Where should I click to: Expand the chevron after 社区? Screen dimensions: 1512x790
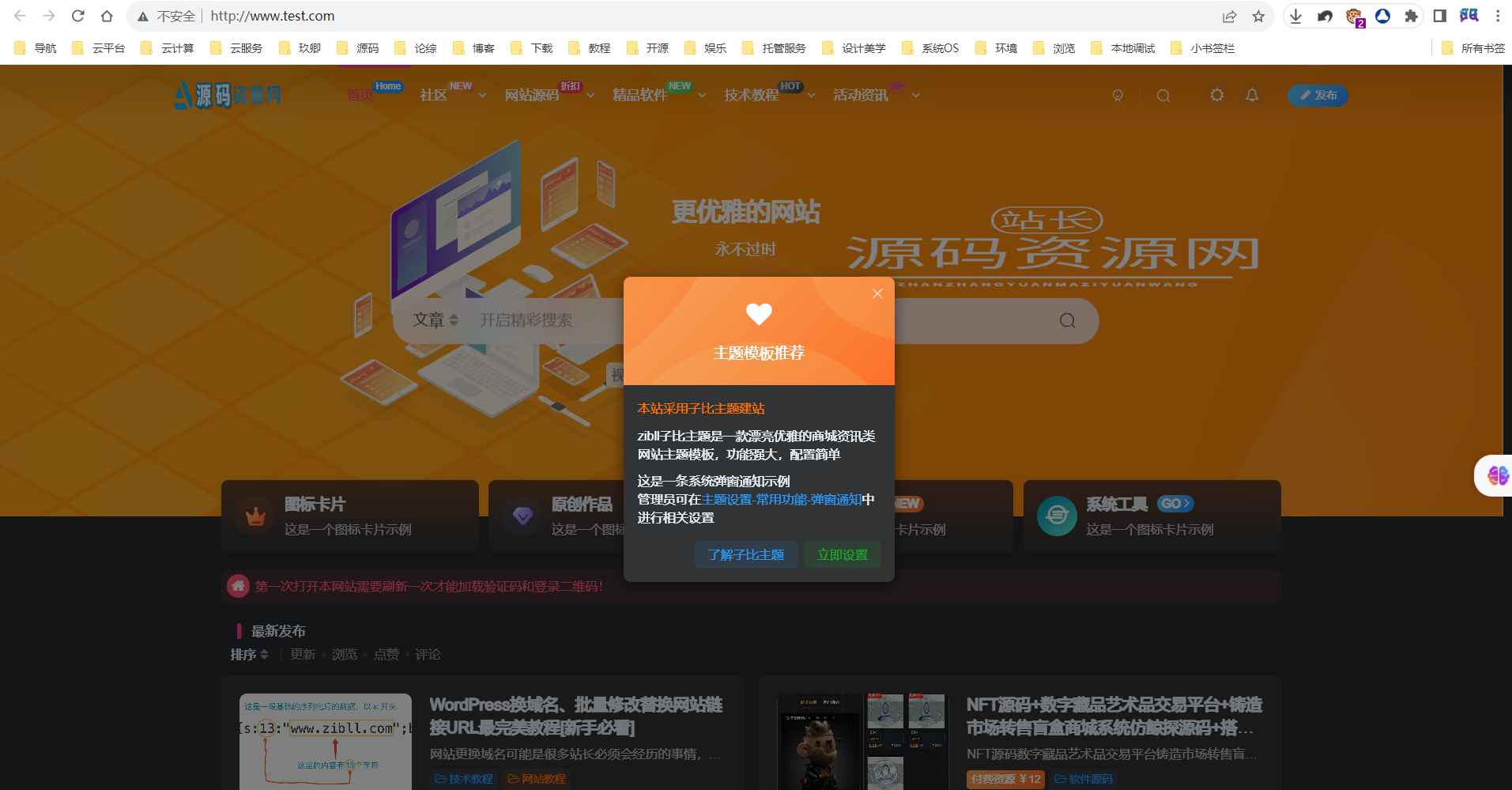point(482,96)
